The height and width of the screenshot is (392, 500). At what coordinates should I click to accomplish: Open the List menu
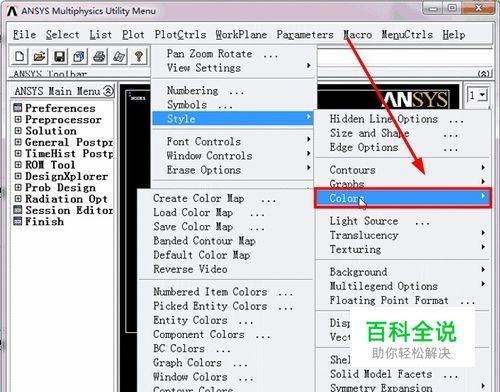click(100, 35)
